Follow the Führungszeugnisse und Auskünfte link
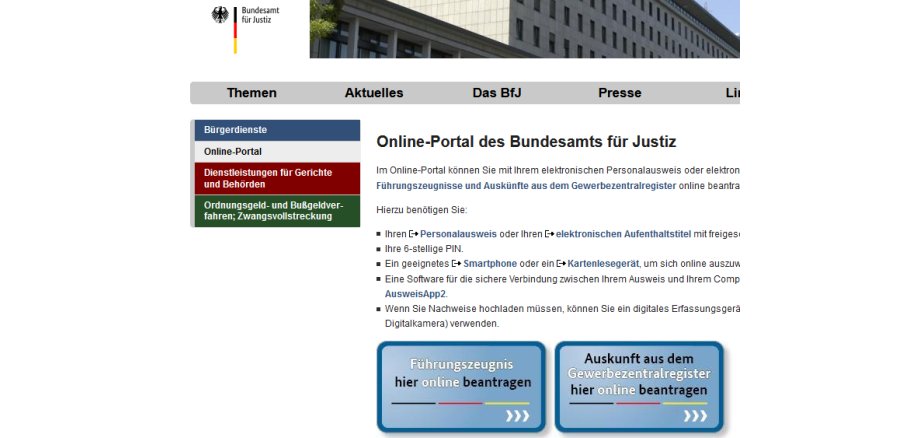Viewport: 920px width, 438px height. pyautogui.click(x=526, y=186)
